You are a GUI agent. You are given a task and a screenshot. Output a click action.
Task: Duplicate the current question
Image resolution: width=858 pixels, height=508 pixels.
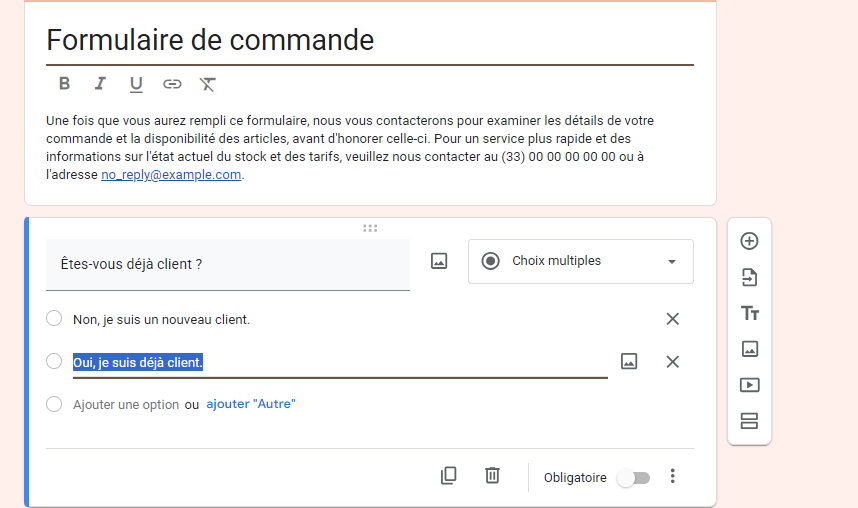click(x=449, y=476)
